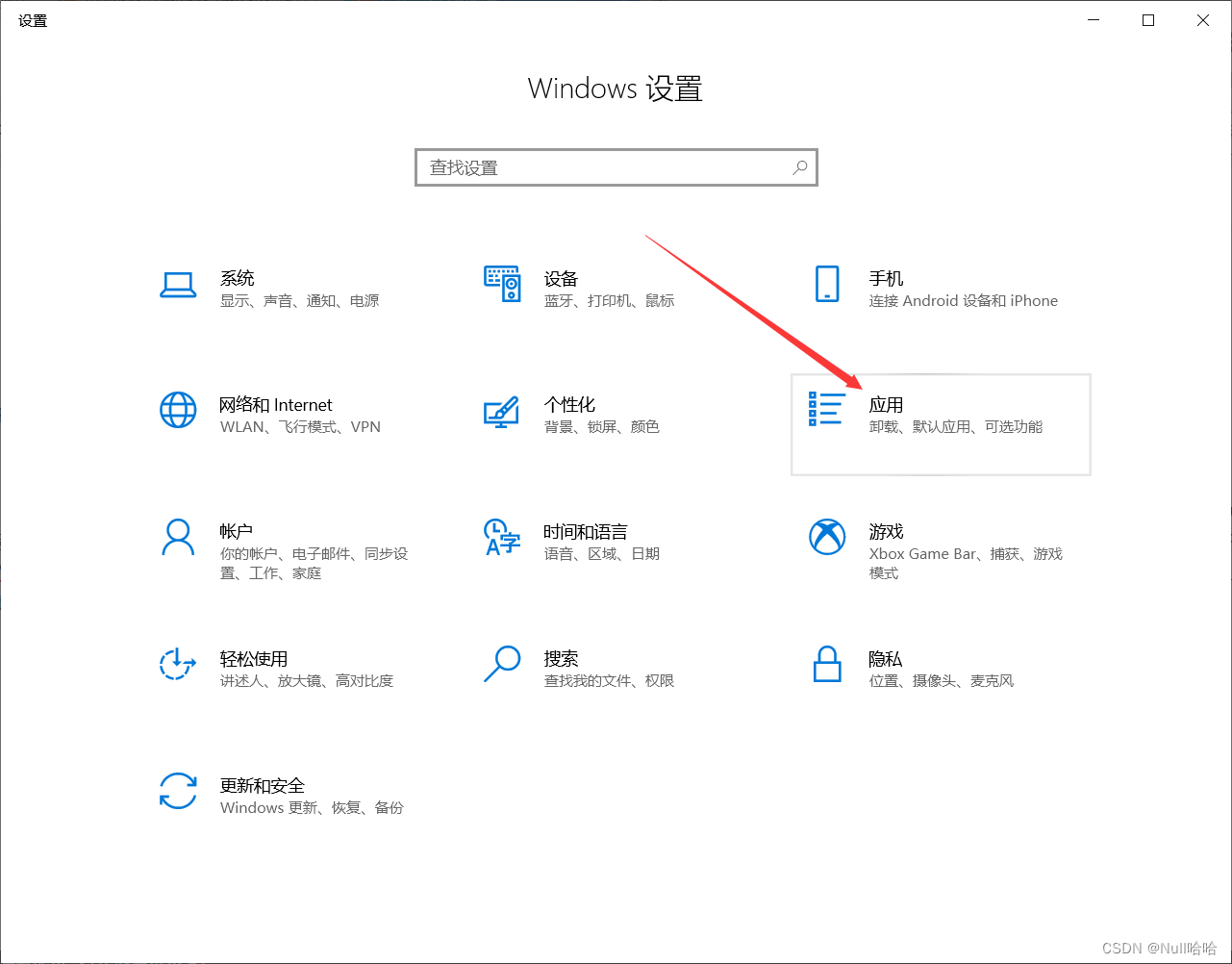Click the Search magnifier category icon
The image size is (1232, 964).
(502, 664)
